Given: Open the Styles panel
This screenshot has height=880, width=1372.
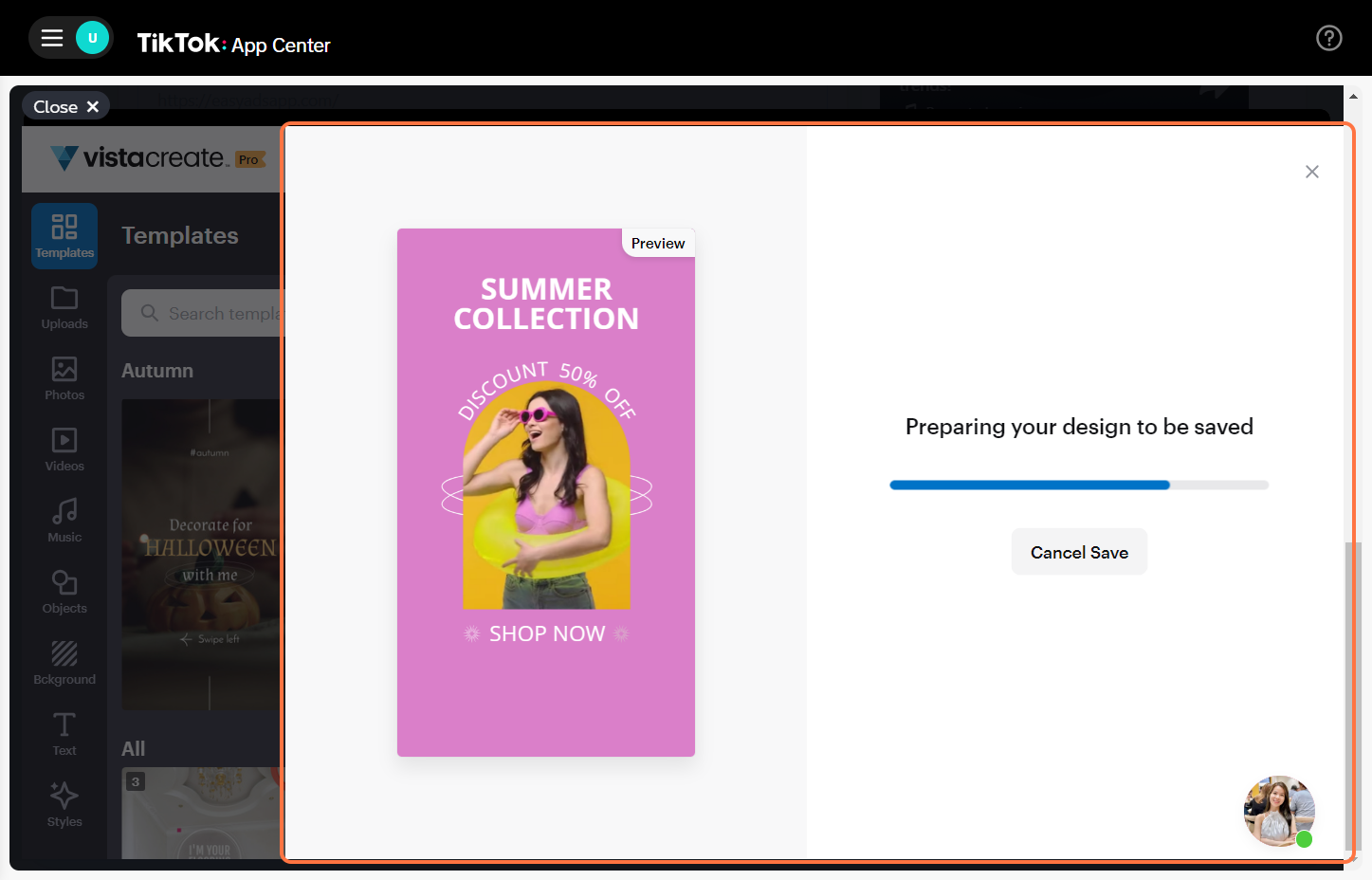Looking at the screenshot, I should 64,805.
